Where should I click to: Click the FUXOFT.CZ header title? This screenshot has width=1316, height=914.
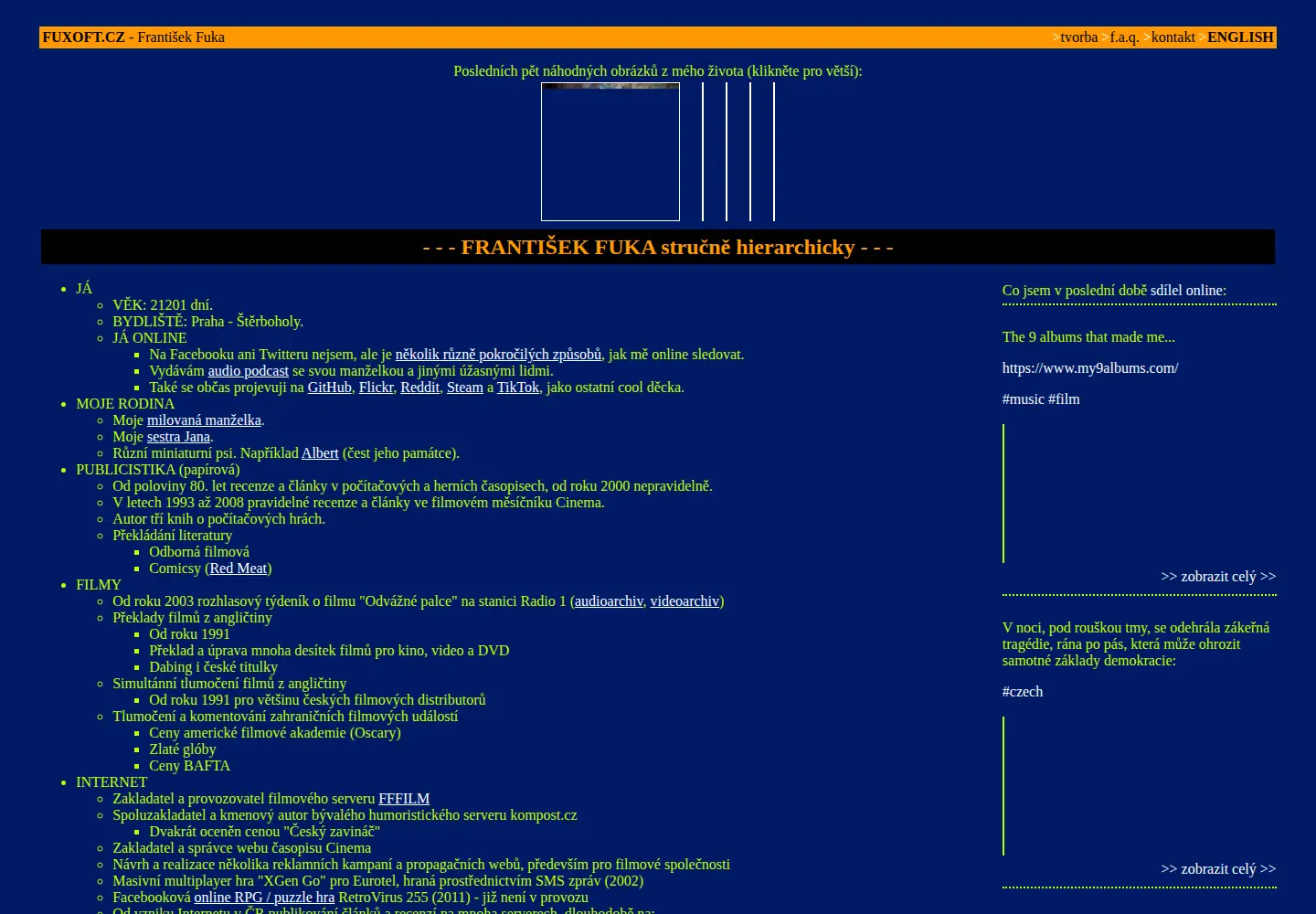pos(83,37)
